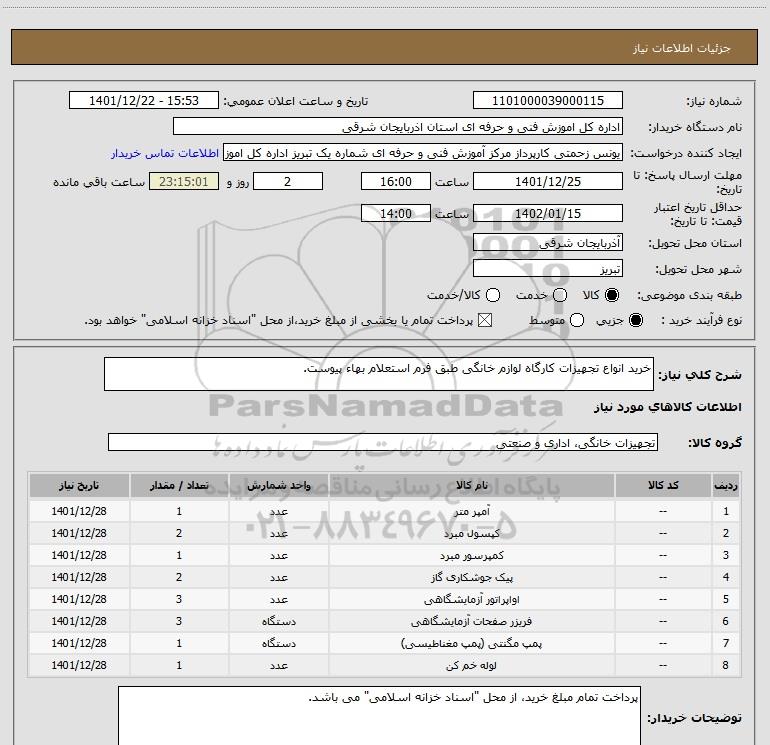Select item row لوله خم کن
This screenshot has height=745, width=770.
click(x=385, y=665)
